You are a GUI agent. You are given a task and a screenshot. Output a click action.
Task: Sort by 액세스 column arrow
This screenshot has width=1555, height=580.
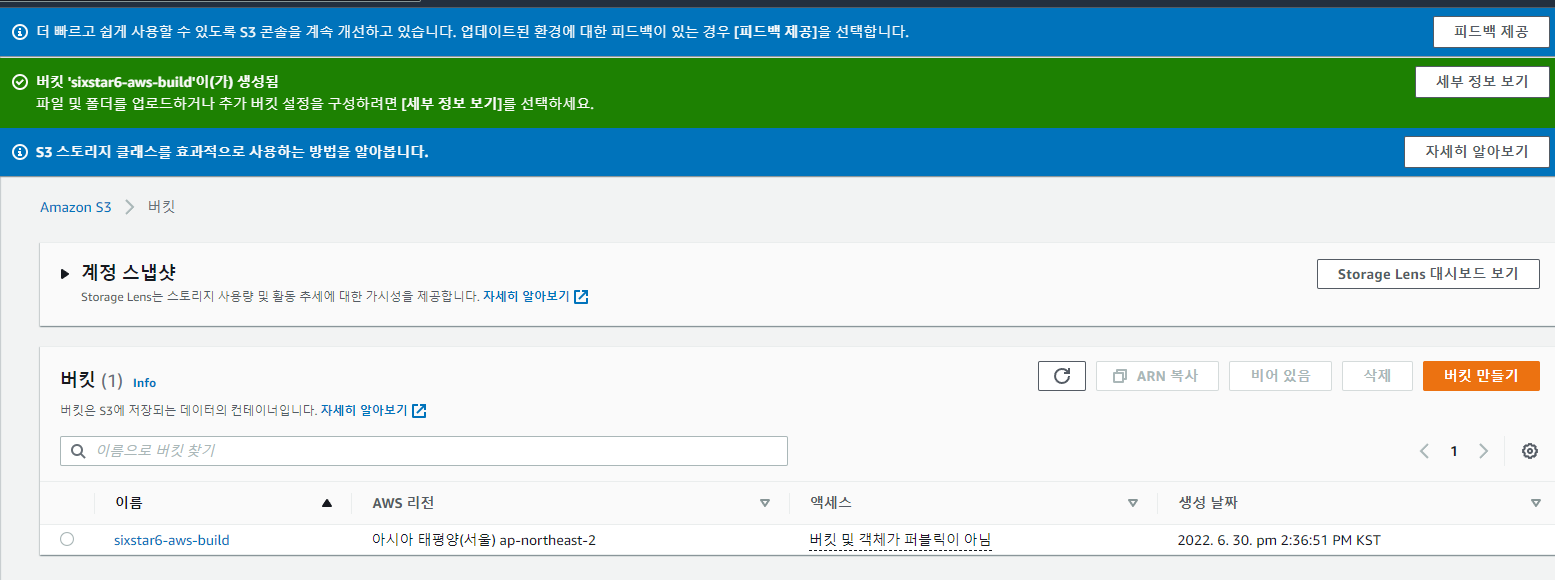click(1133, 503)
